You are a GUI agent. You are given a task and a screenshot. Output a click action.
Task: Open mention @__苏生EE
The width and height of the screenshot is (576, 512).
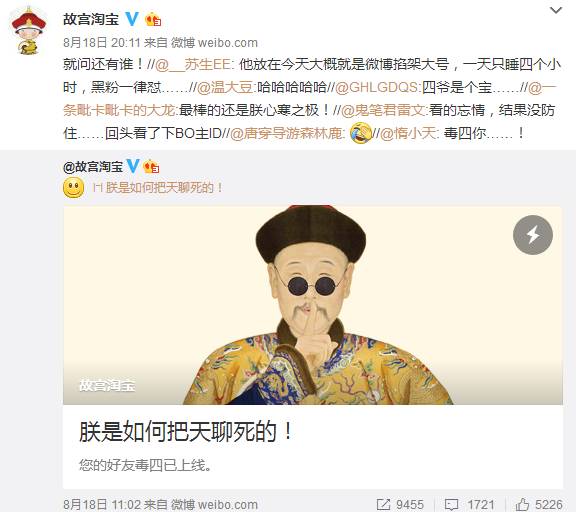pyautogui.click(x=193, y=65)
